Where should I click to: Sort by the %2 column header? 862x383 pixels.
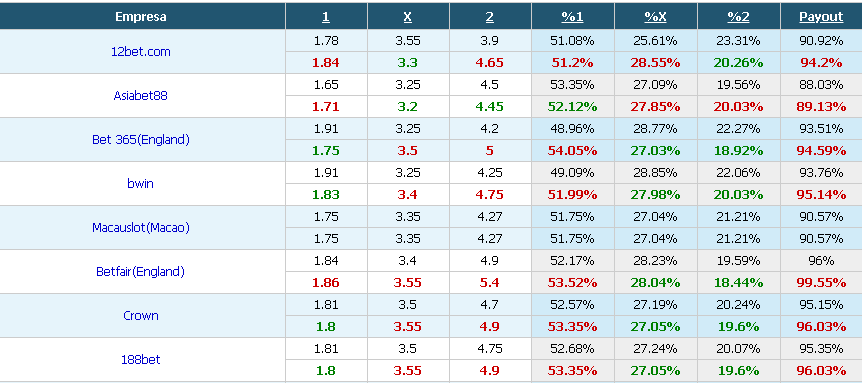coord(738,17)
